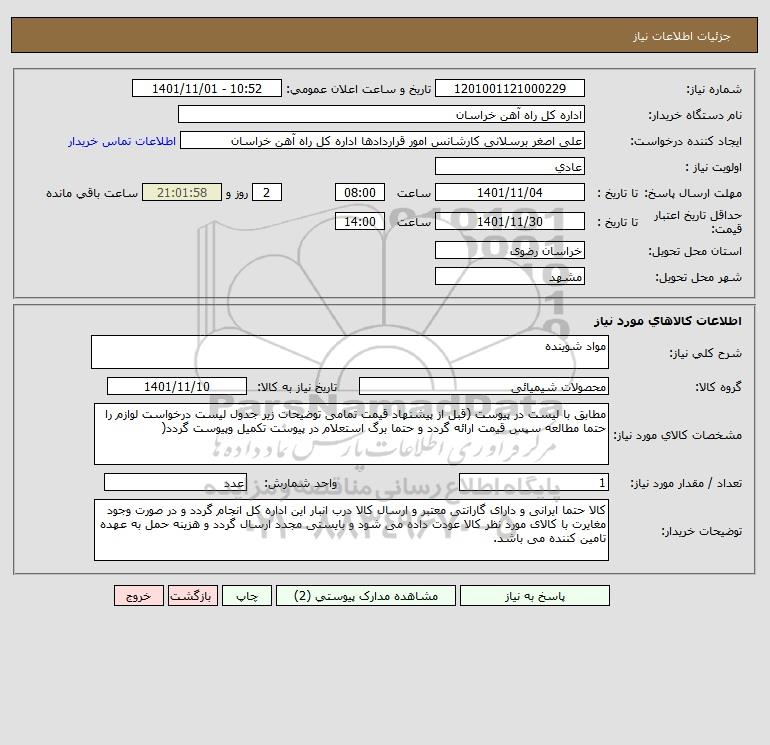770x745 pixels.
Task: Click the request creator field 'علی اصغر برسلانی'
Action: (x=383, y=141)
